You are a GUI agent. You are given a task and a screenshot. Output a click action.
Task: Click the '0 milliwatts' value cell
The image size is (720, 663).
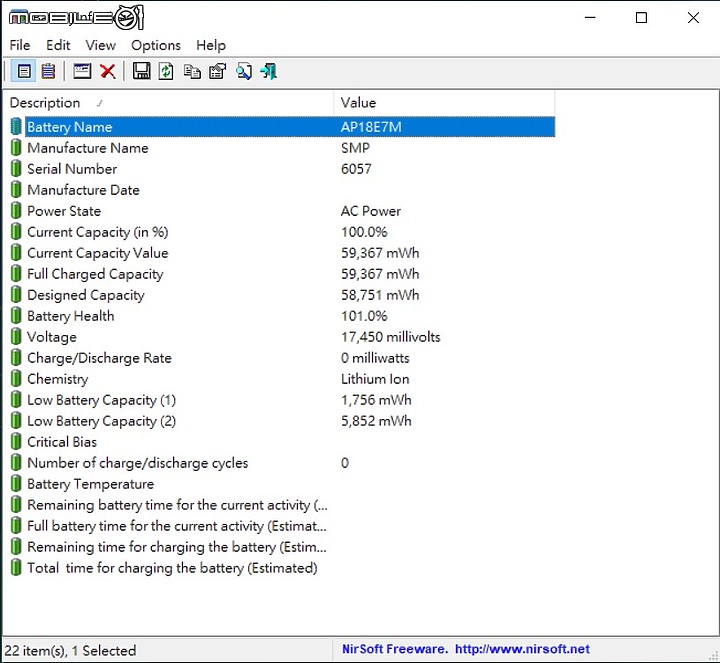pos(375,358)
